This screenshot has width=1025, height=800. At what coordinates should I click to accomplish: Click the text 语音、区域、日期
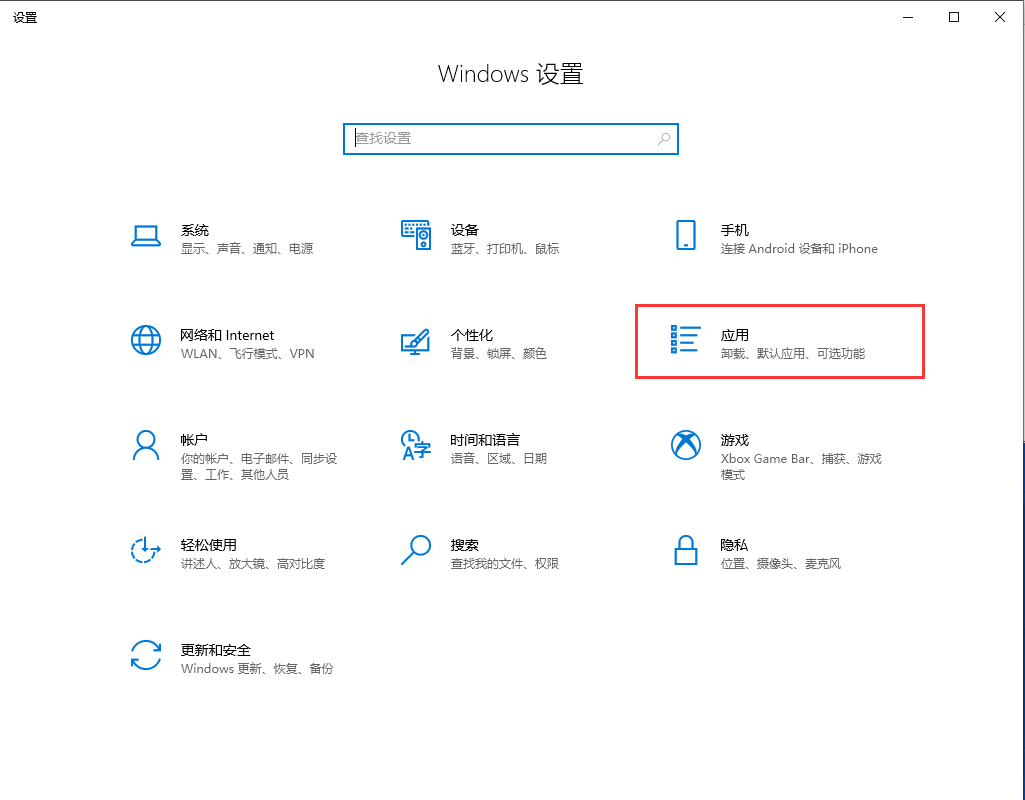499,458
